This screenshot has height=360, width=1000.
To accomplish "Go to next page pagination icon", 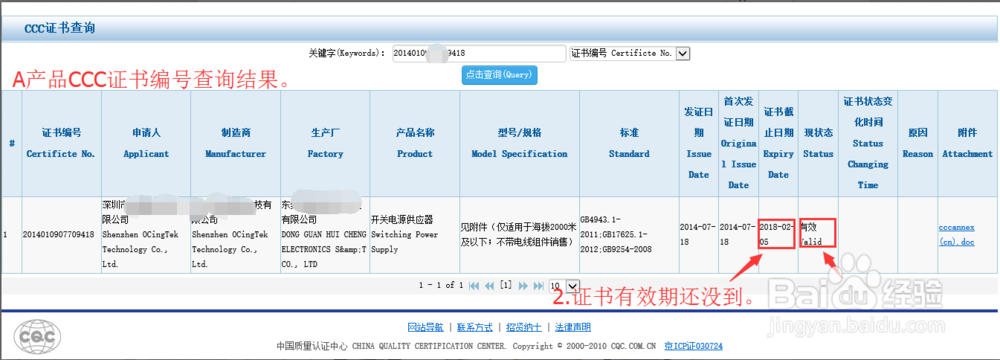I will point(524,285).
